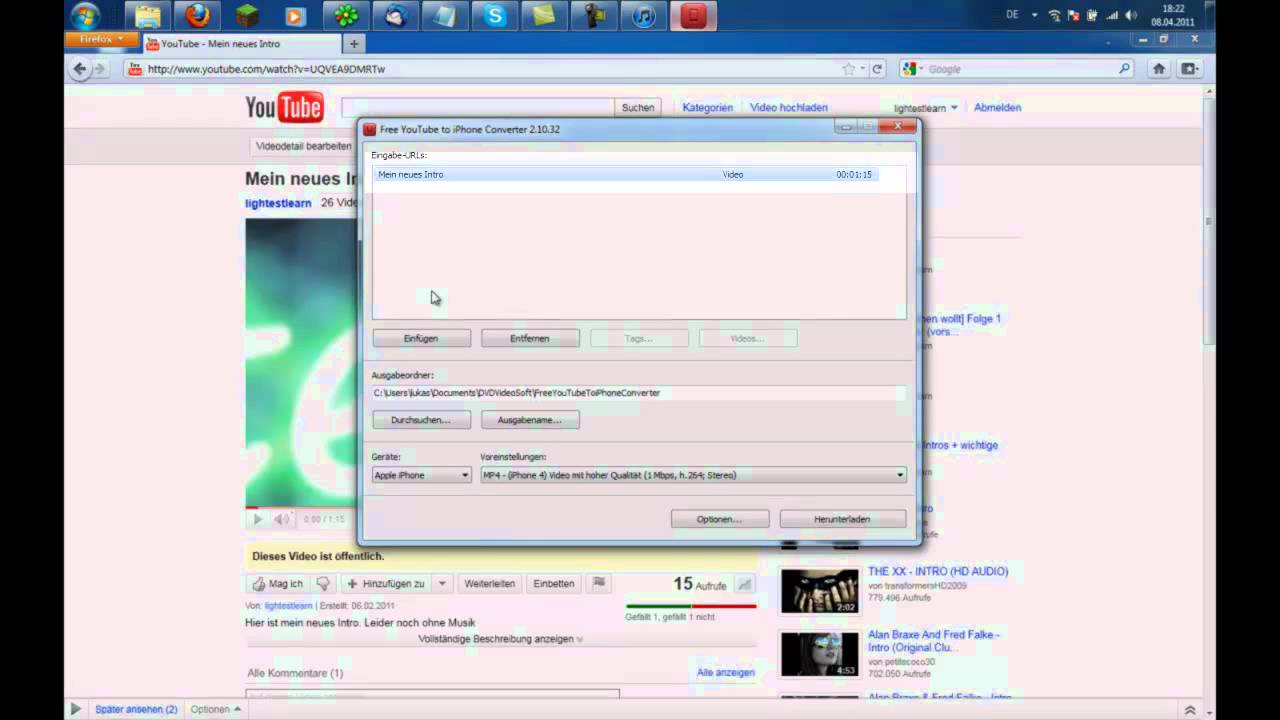
Task: Click the volume icon in system tray
Action: (x=1131, y=15)
